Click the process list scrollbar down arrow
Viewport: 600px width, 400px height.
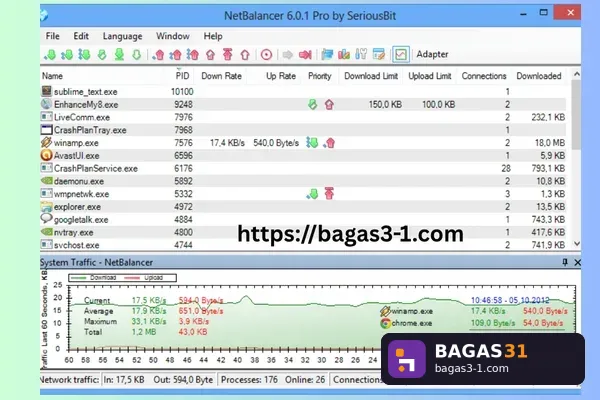577,244
